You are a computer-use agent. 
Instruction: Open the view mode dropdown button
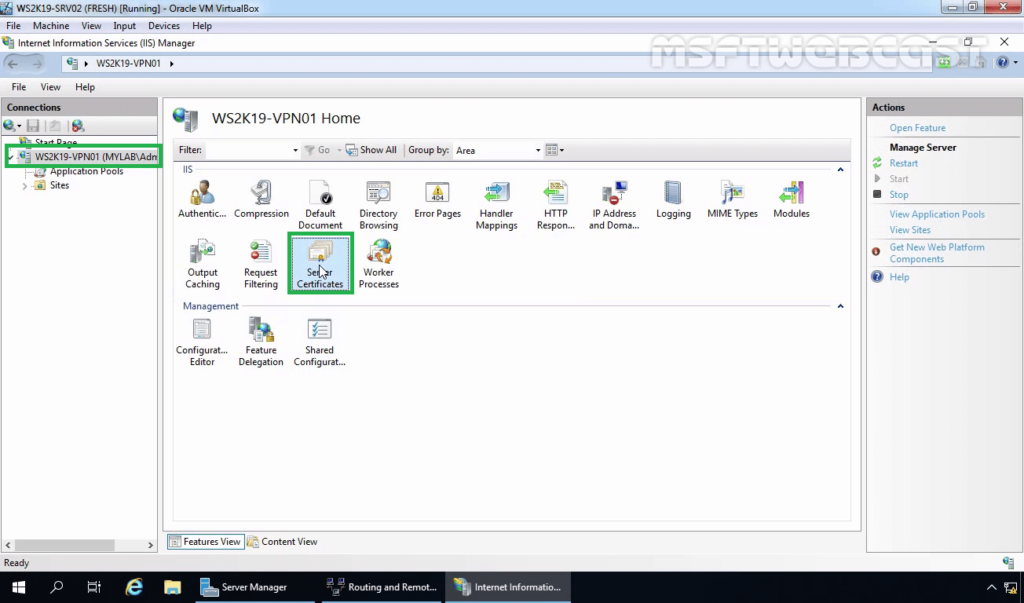click(x=554, y=150)
